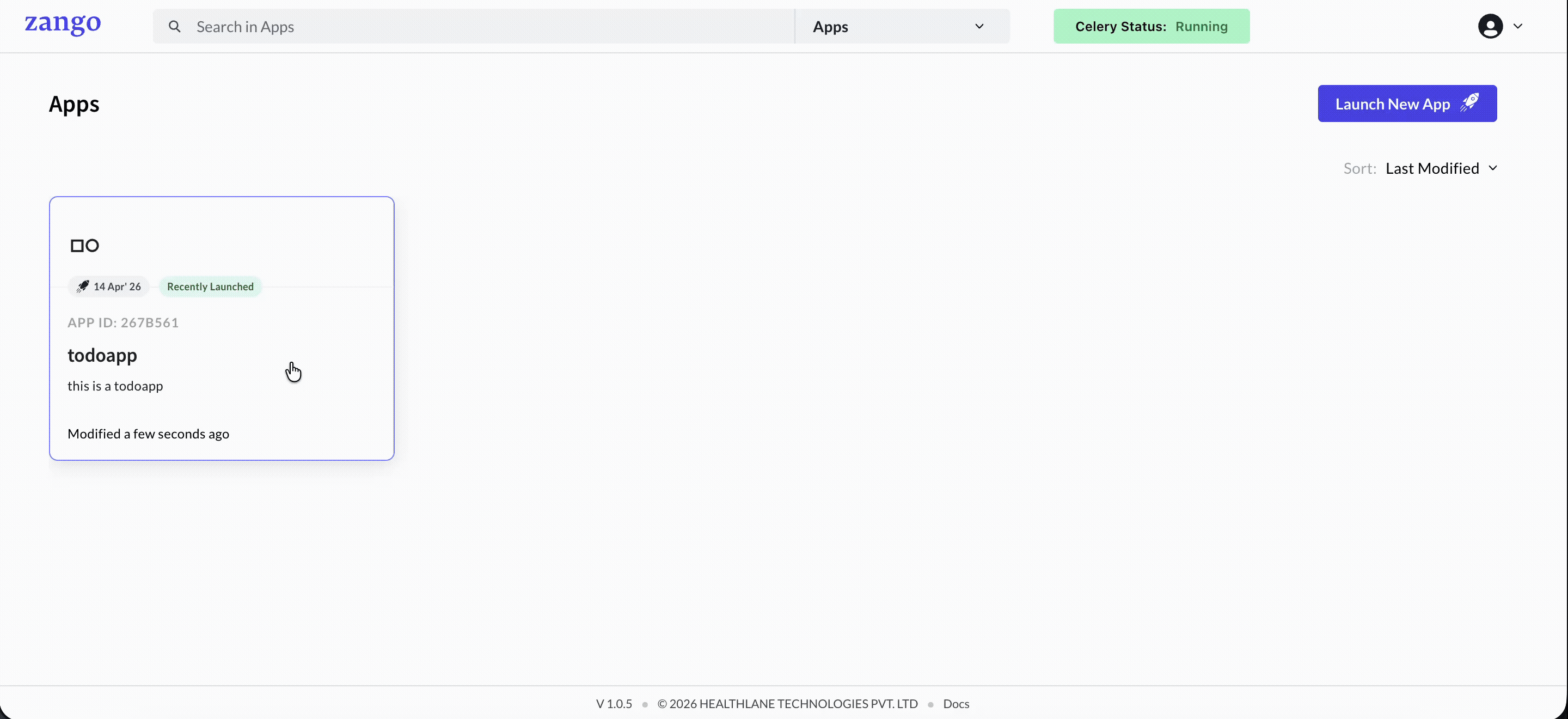This screenshot has height=719, width=1568.
Task: Click the description 'this is a todoapp'
Action: coord(115,386)
